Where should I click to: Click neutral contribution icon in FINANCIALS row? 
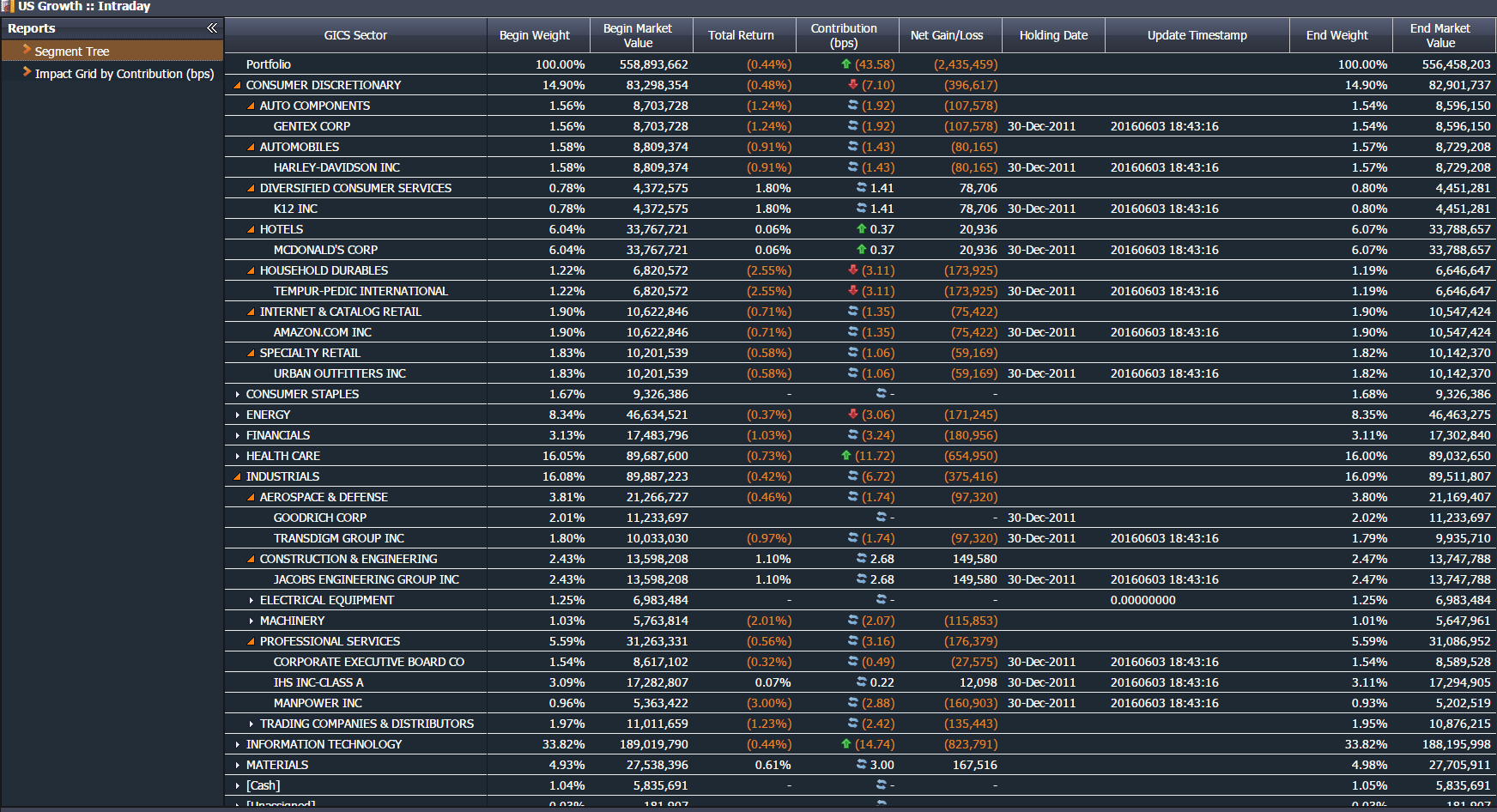click(x=853, y=435)
